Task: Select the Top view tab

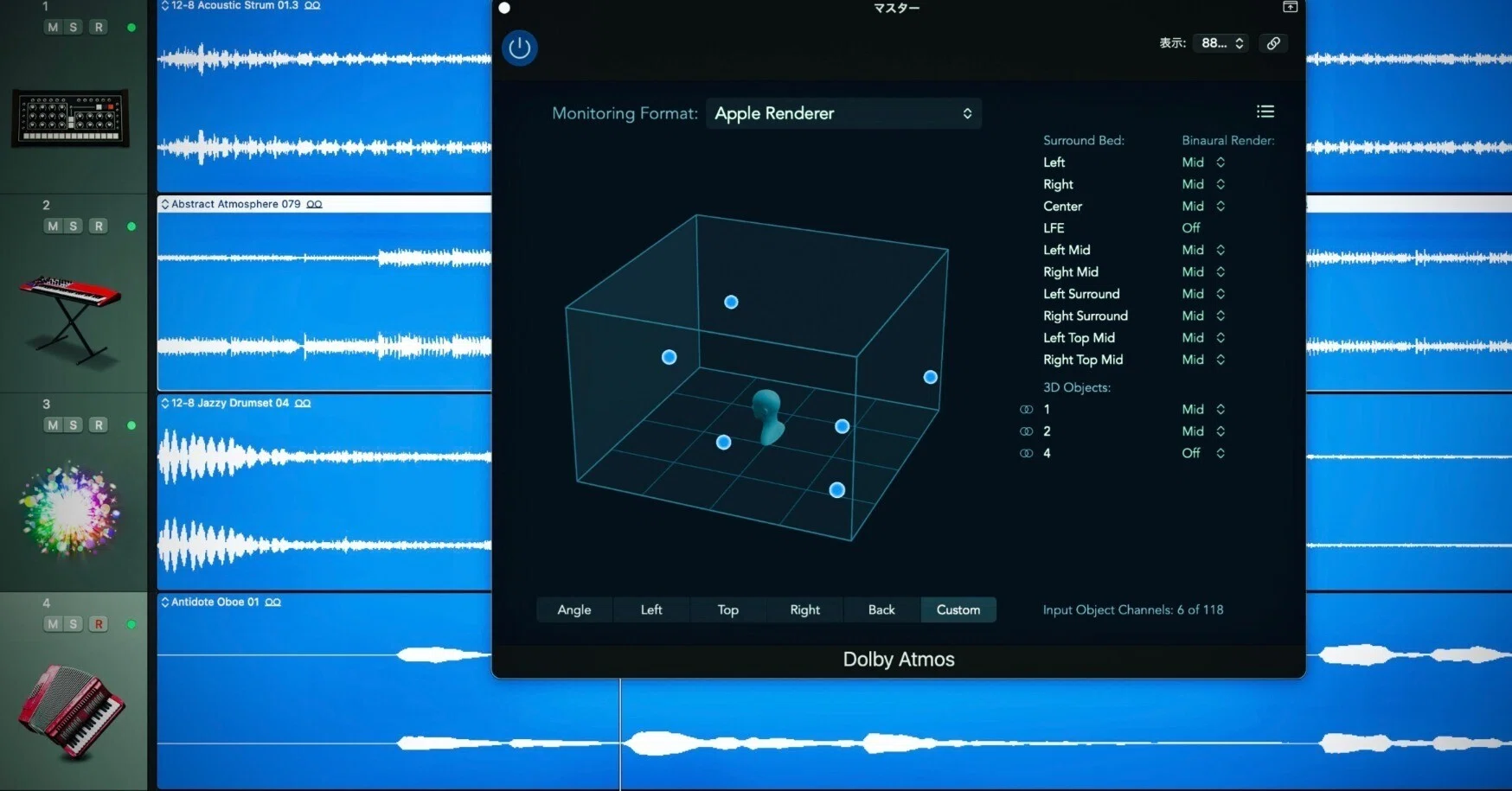Action: click(727, 609)
